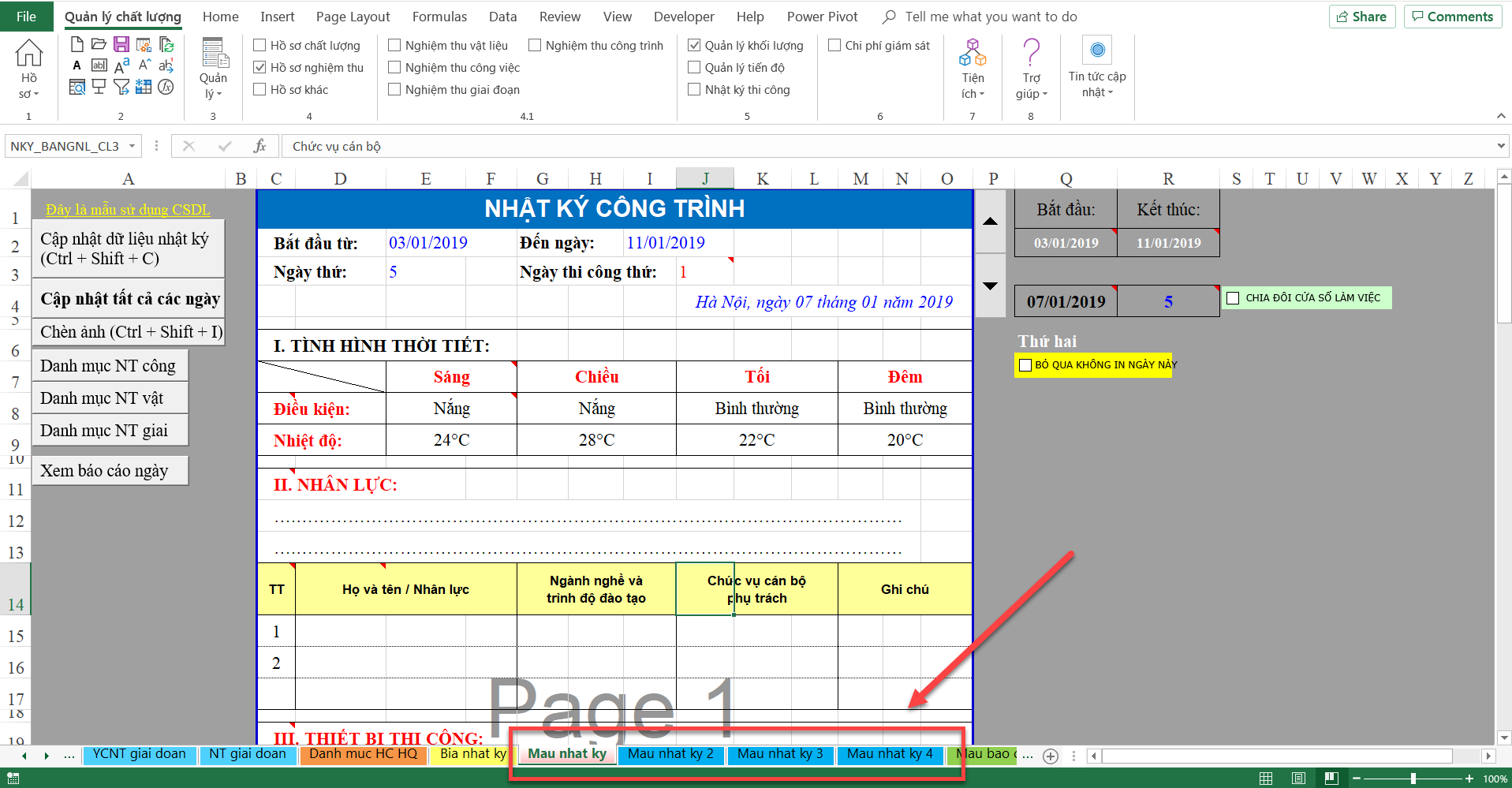The height and width of the screenshot is (788, 1512).
Task: Enable Hồ sơ khác checkbox
Action: point(259,90)
